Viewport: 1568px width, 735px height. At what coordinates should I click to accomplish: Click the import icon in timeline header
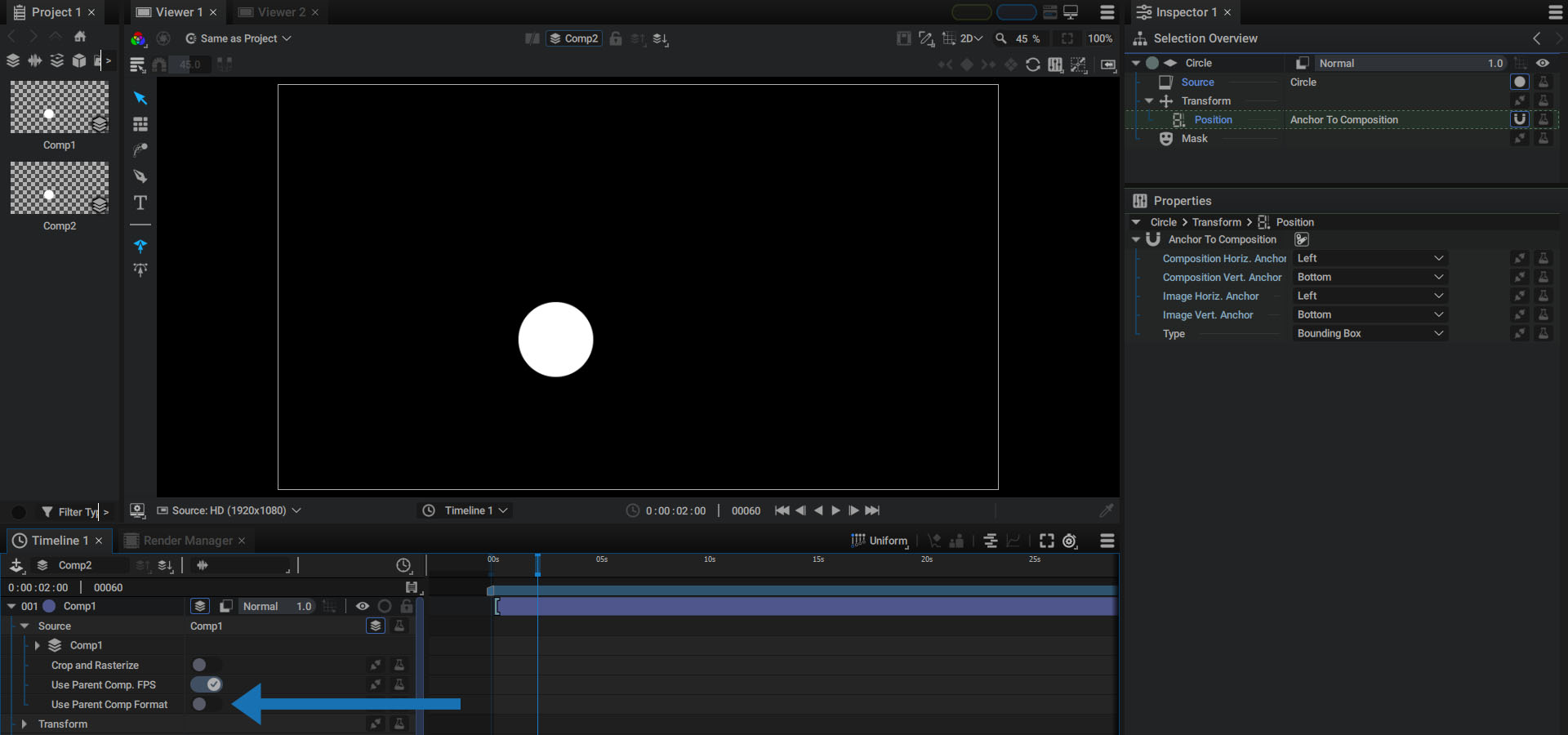(16, 565)
